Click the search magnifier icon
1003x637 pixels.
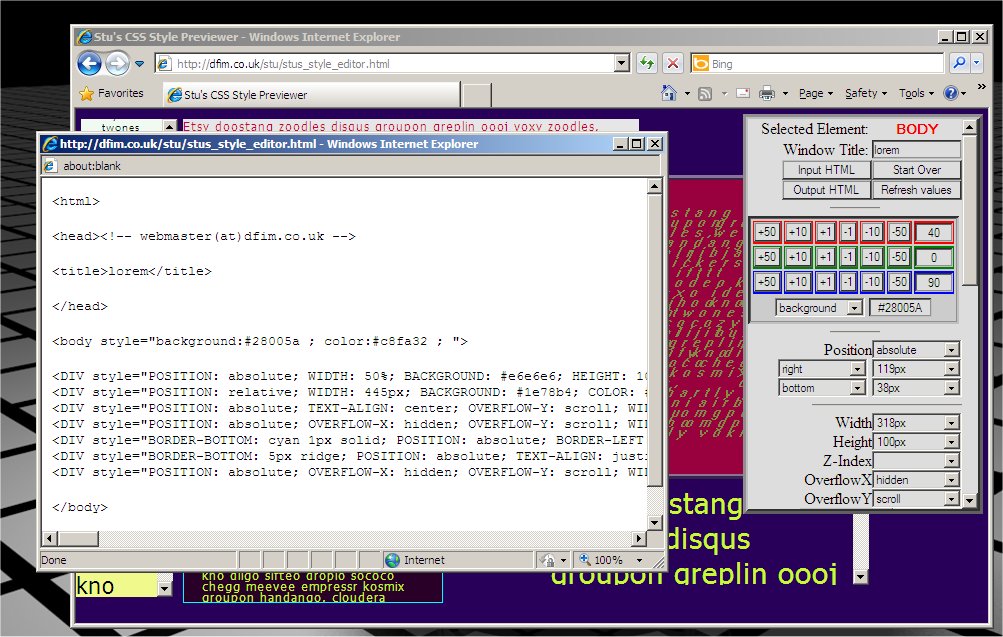pyautogui.click(x=959, y=64)
